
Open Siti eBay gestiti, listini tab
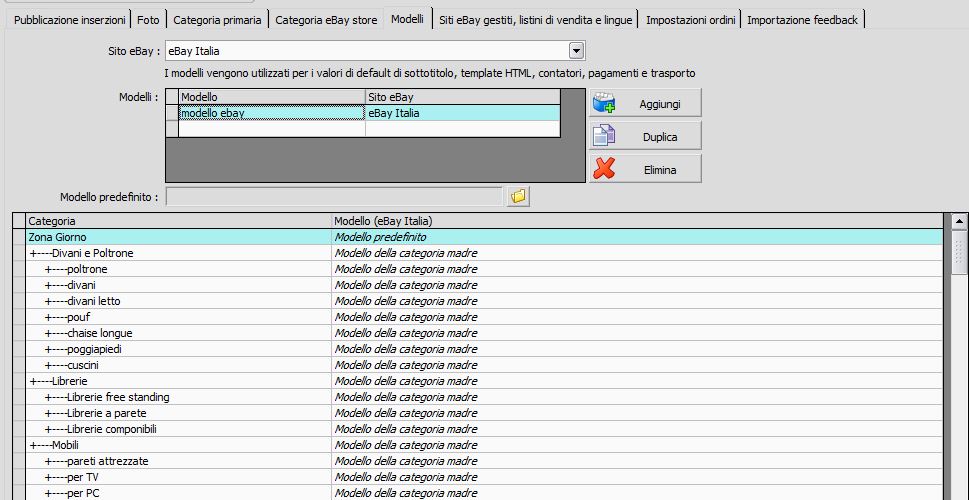pyautogui.click(x=536, y=20)
